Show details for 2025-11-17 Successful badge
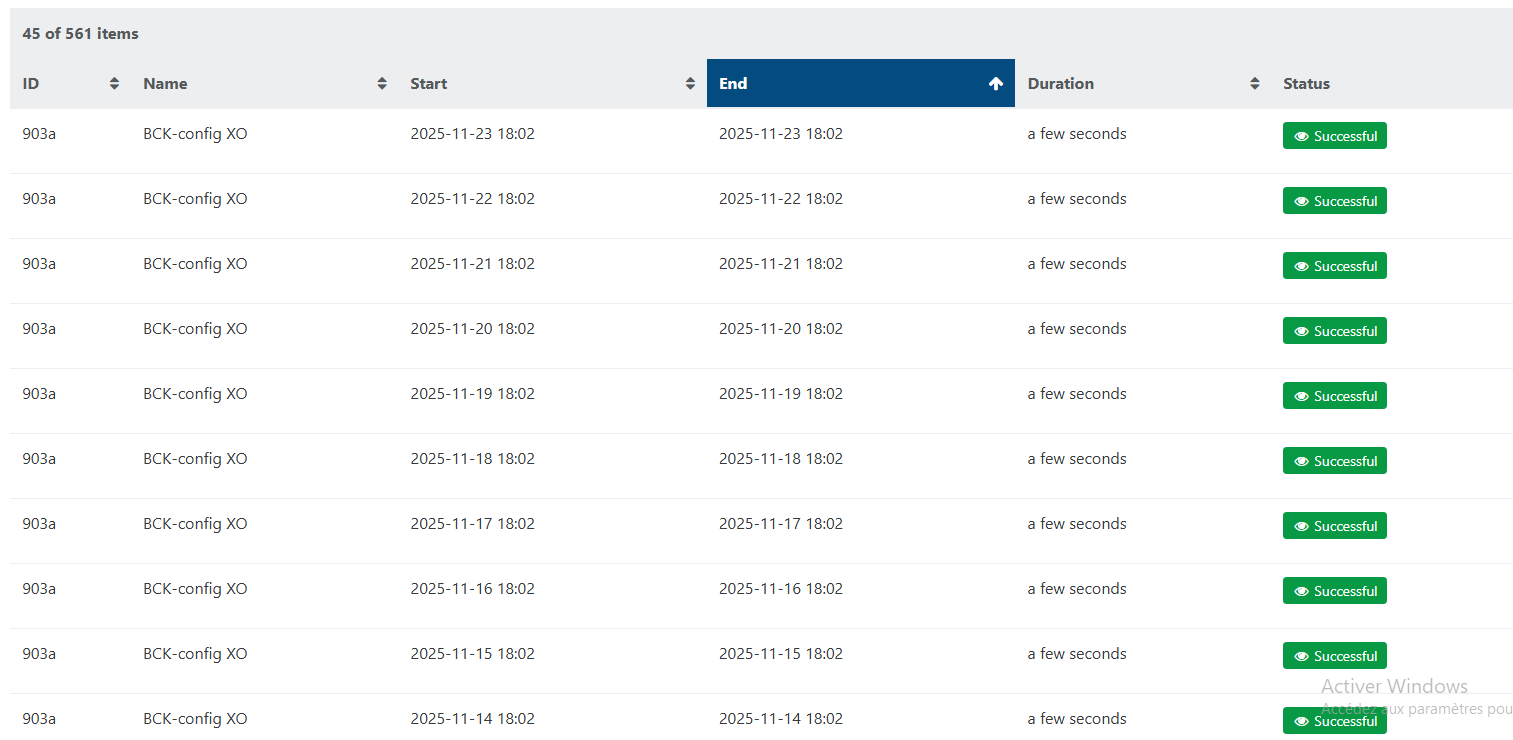This screenshot has height=740, width=1513. click(x=1334, y=526)
